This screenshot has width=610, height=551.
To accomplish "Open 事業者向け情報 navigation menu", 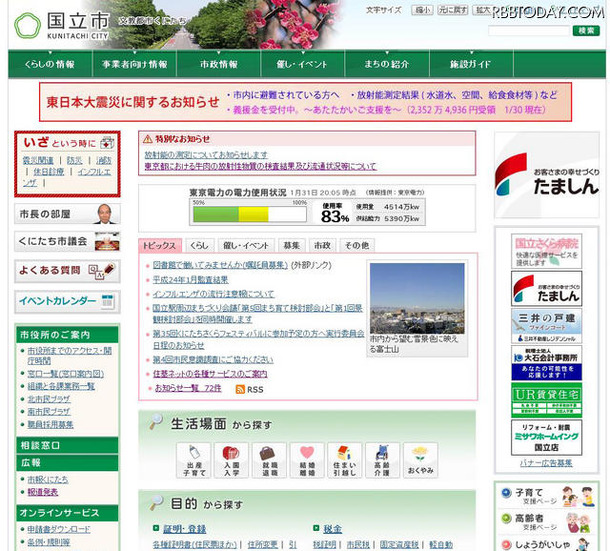I will pyautogui.click(x=135, y=64).
